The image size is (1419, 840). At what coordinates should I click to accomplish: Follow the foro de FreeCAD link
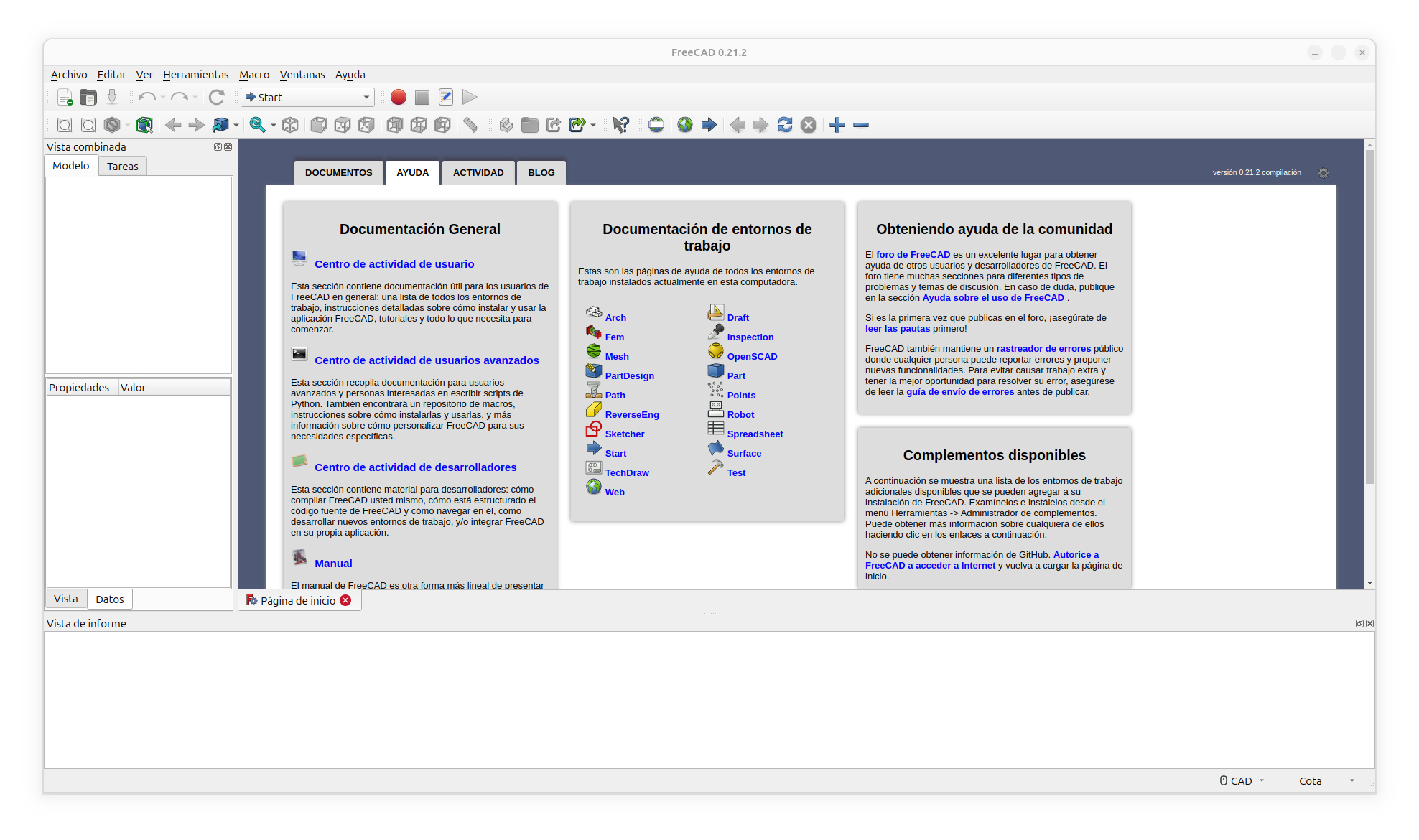click(913, 255)
